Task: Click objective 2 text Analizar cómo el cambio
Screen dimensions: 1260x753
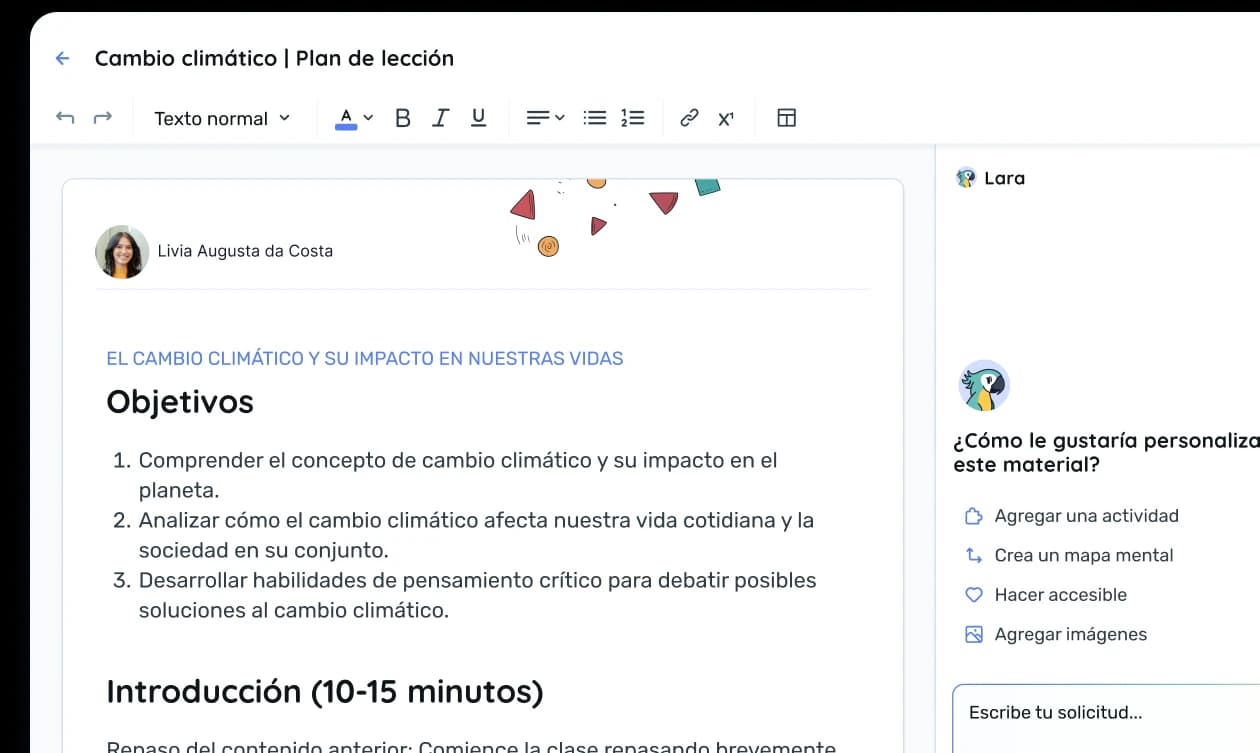Action: pyautogui.click(x=476, y=535)
